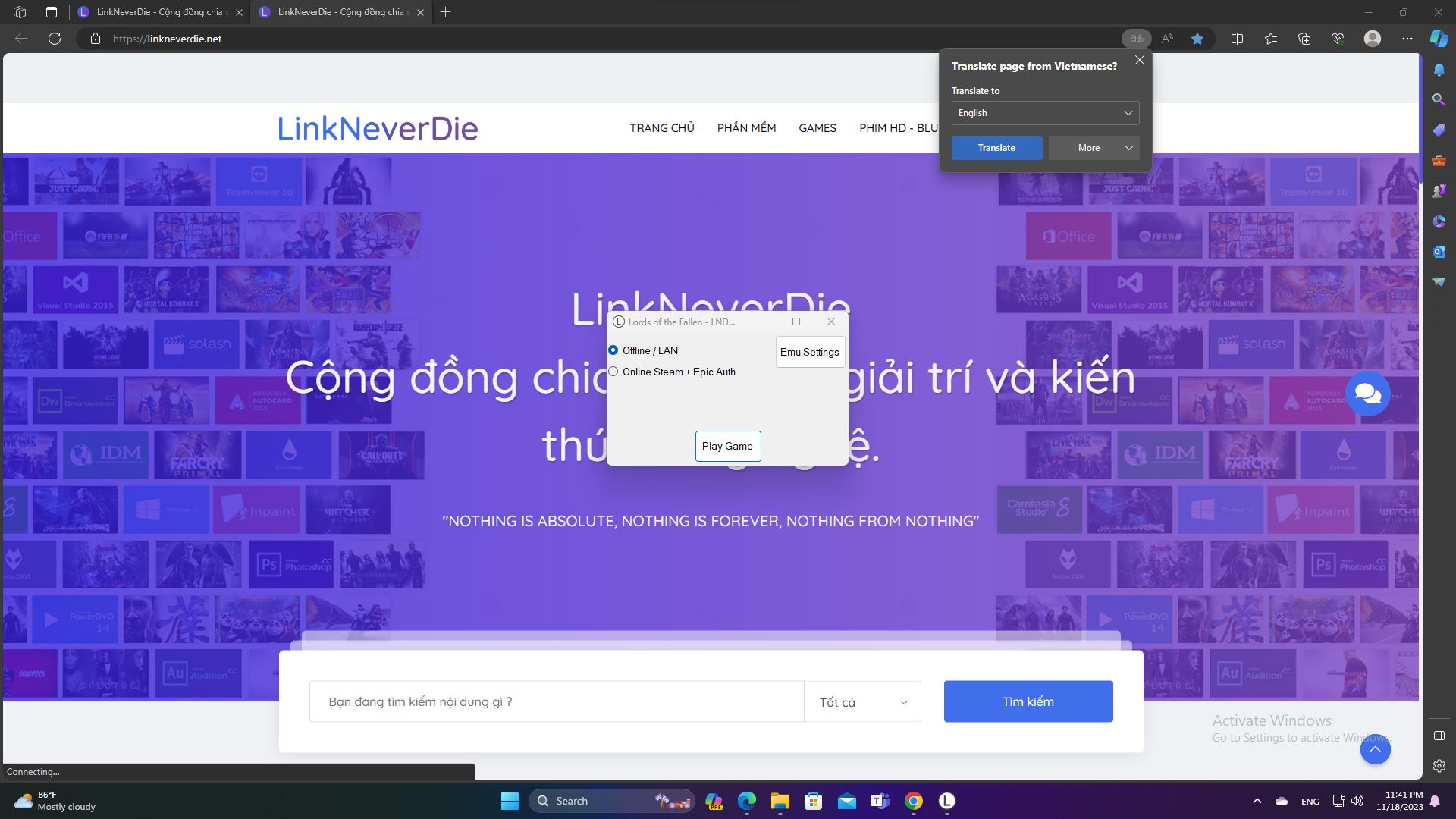Image resolution: width=1456 pixels, height=819 pixels.
Task: Open the ENG language indicator
Action: tap(1310, 801)
